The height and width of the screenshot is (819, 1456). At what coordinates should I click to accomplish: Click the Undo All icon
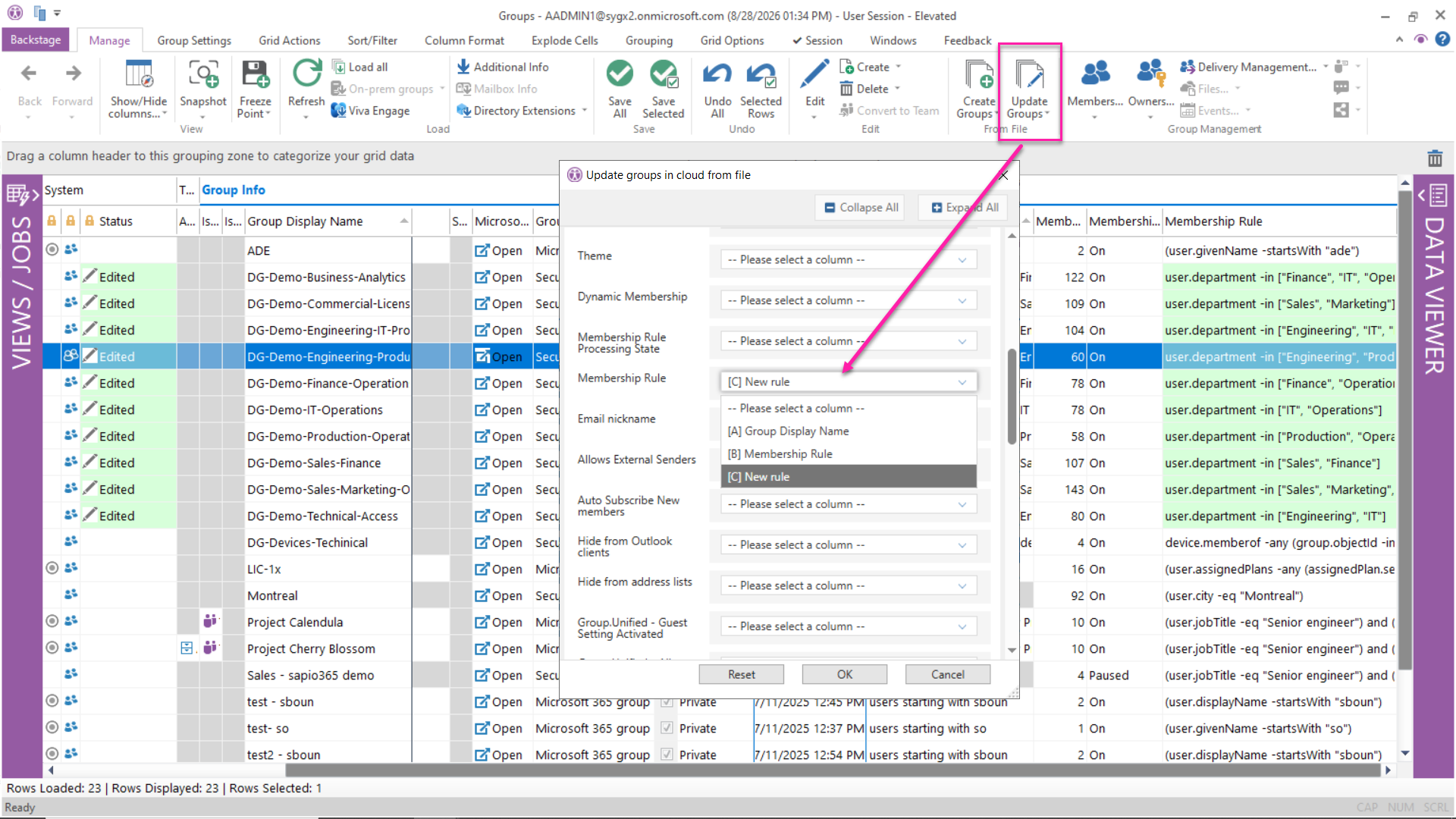point(717,74)
